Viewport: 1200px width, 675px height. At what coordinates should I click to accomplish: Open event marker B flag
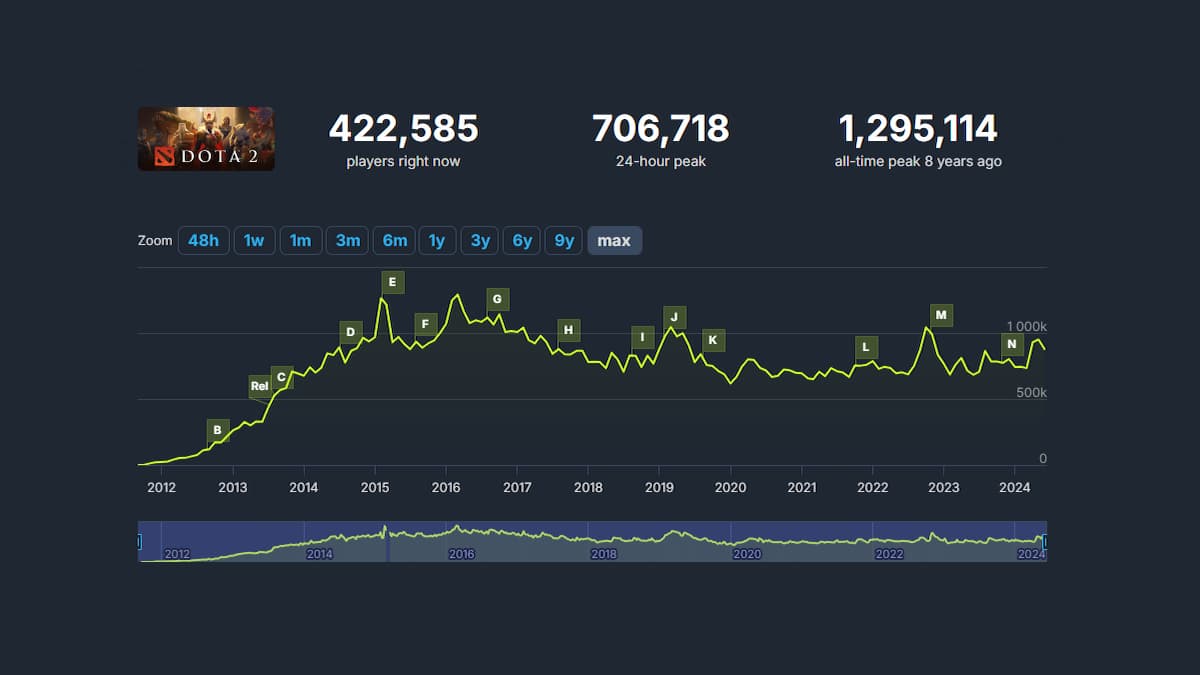(217, 431)
